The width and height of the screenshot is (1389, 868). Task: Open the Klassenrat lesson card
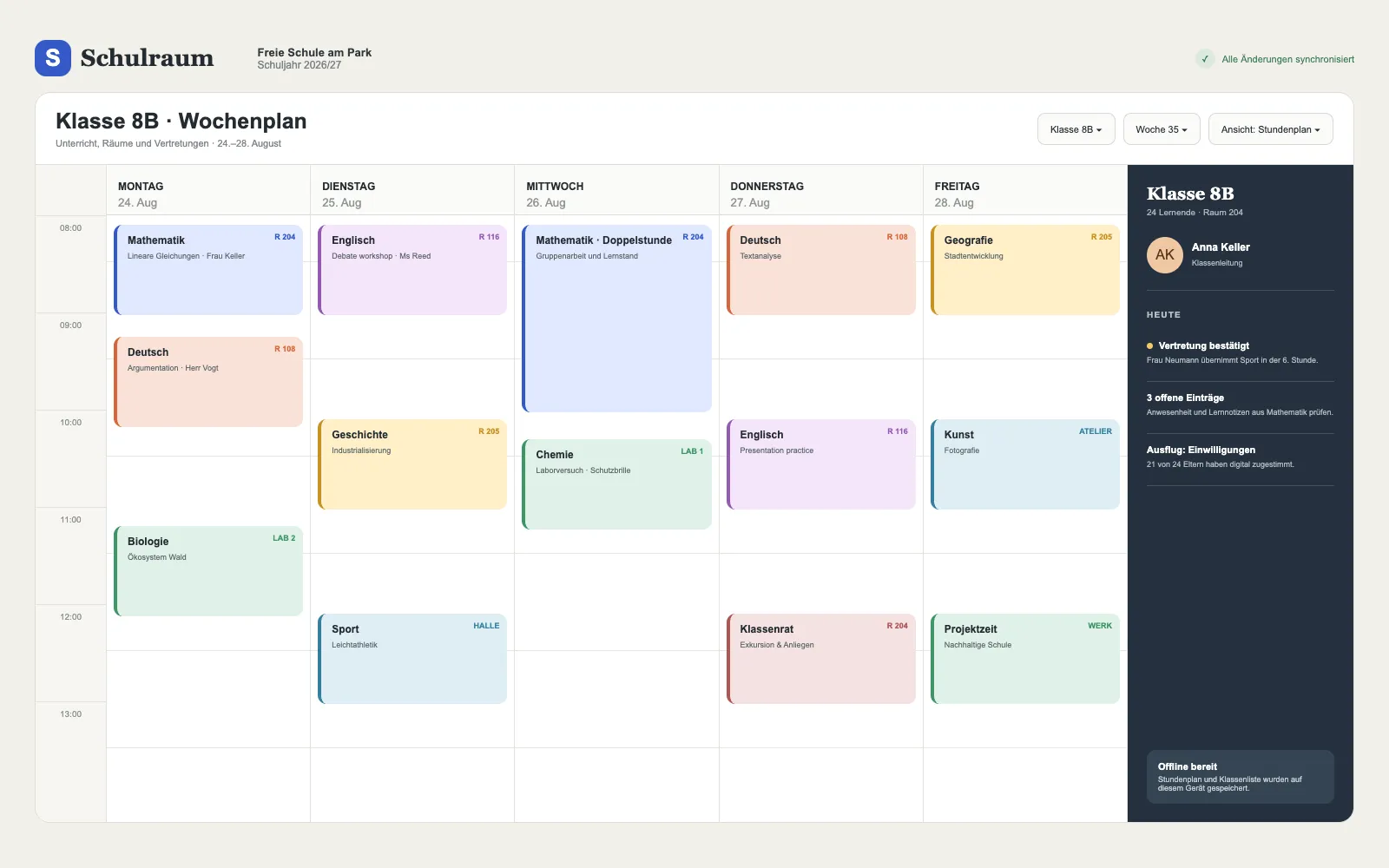click(821, 659)
